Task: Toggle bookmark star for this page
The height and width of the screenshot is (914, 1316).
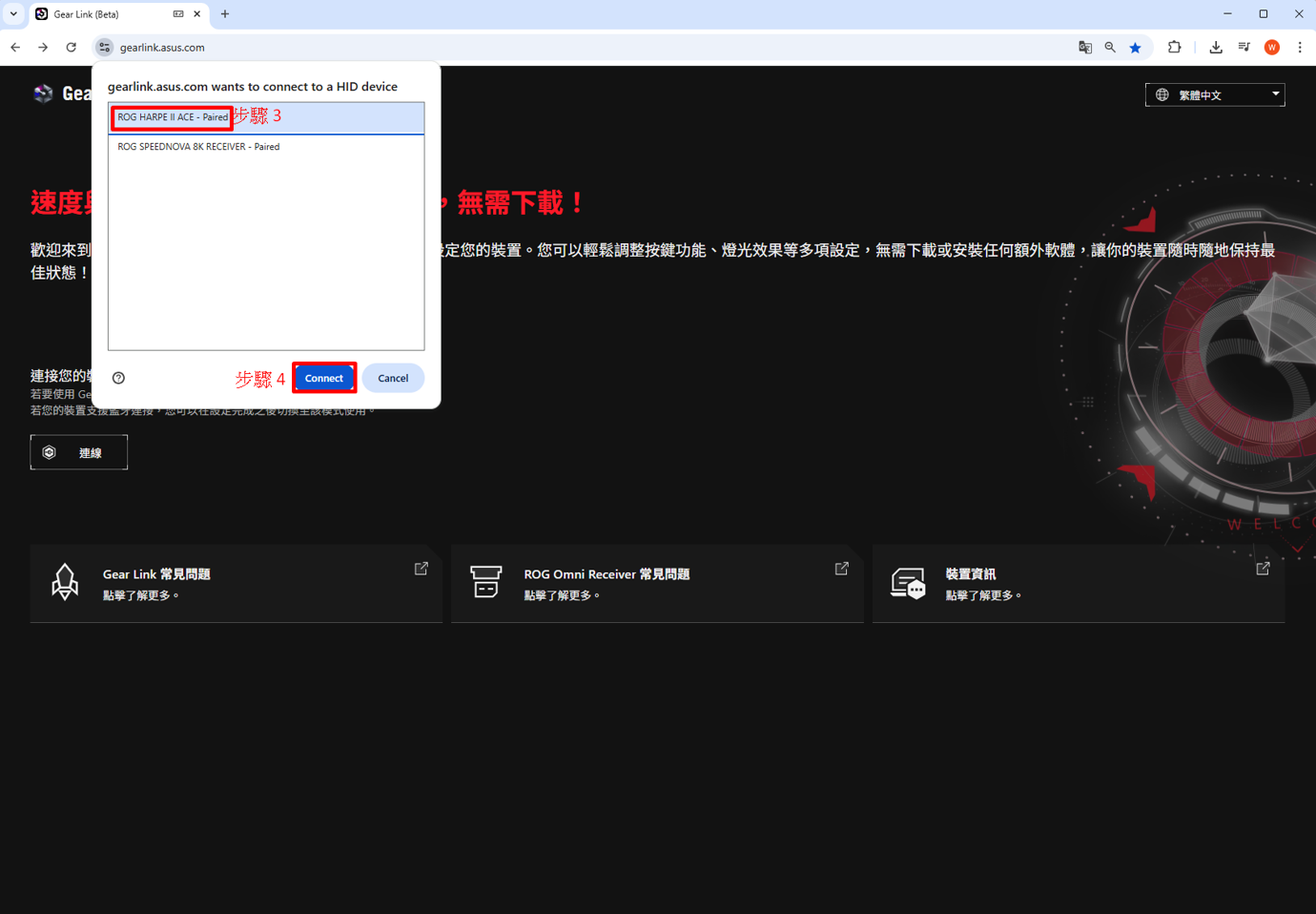Action: (x=1136, y=47)
